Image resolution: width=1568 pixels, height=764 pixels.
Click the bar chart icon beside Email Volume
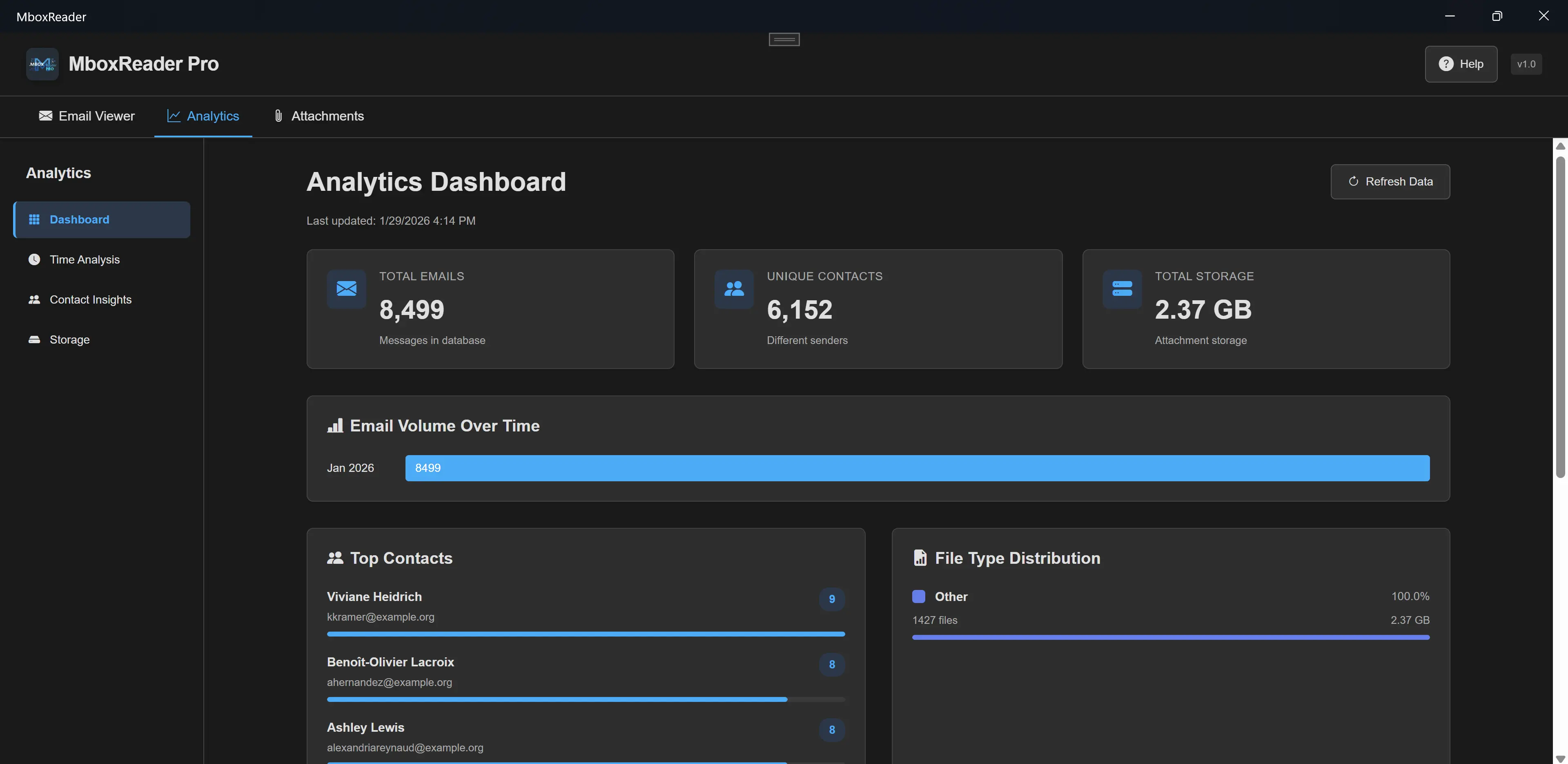(x=335, y=425)
